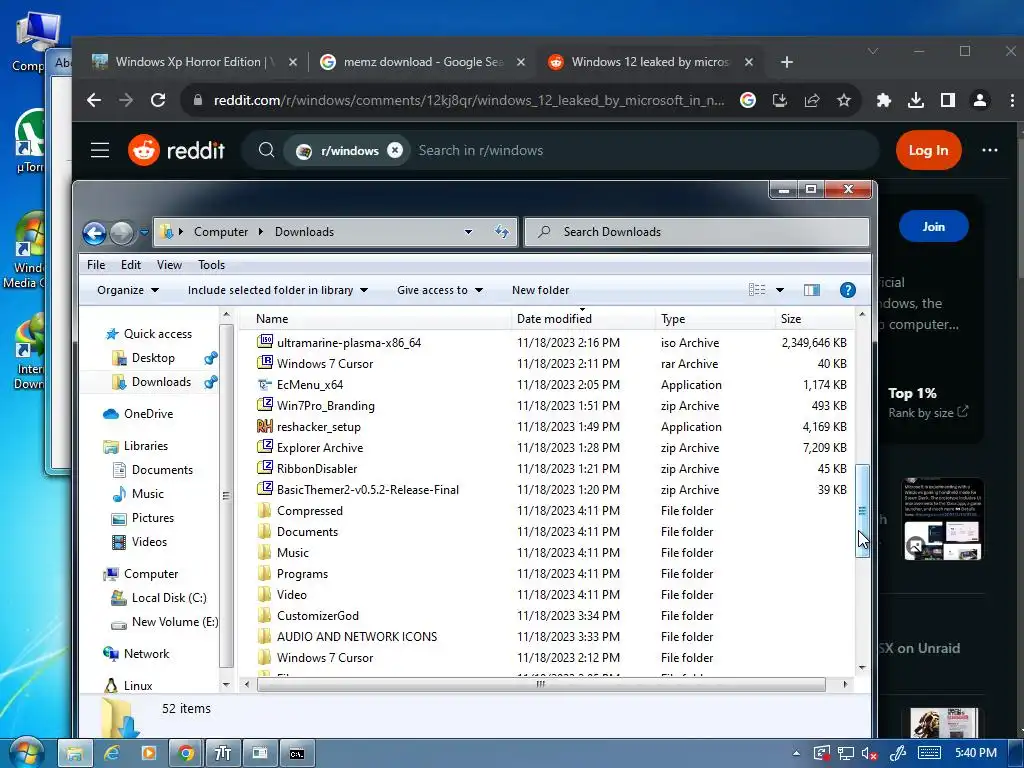Open CustomizerGod folder
1024x768 pixels.
(317, 615)
